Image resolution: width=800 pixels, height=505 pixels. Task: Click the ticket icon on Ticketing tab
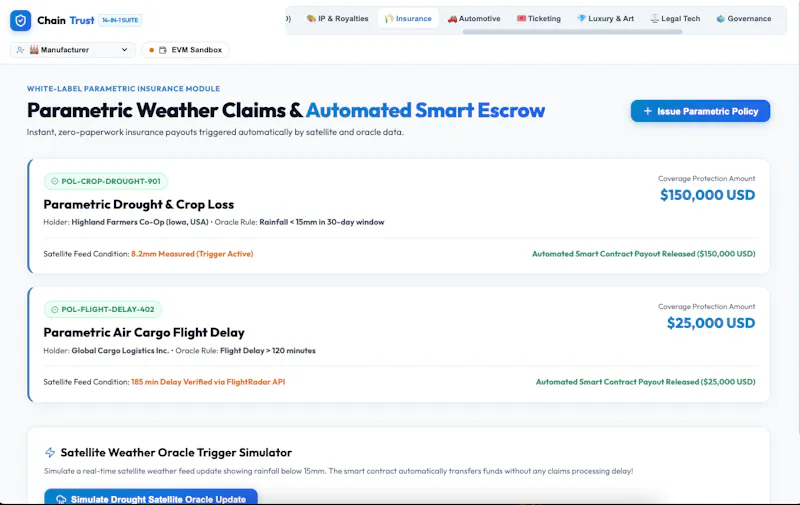521,18
